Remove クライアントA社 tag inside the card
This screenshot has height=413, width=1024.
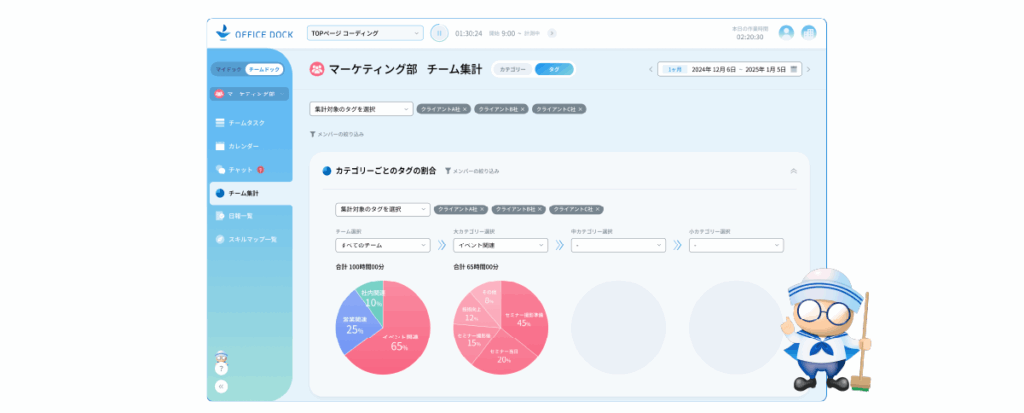tap(482, 209)
